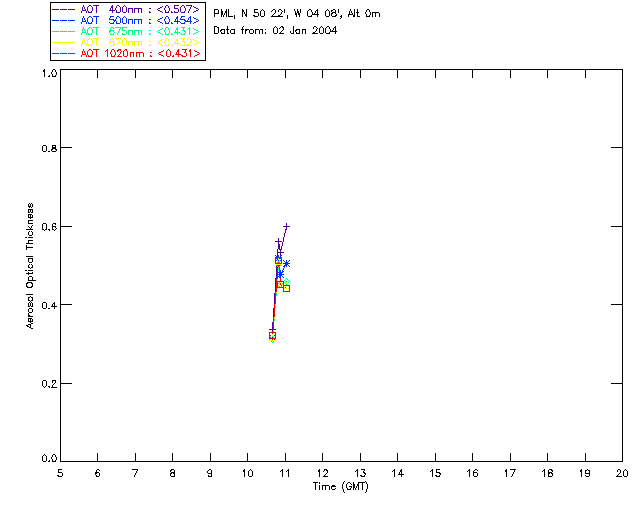Click x-axis tick label 14
This screenshot has width=640, height=512.
[398, 473]
